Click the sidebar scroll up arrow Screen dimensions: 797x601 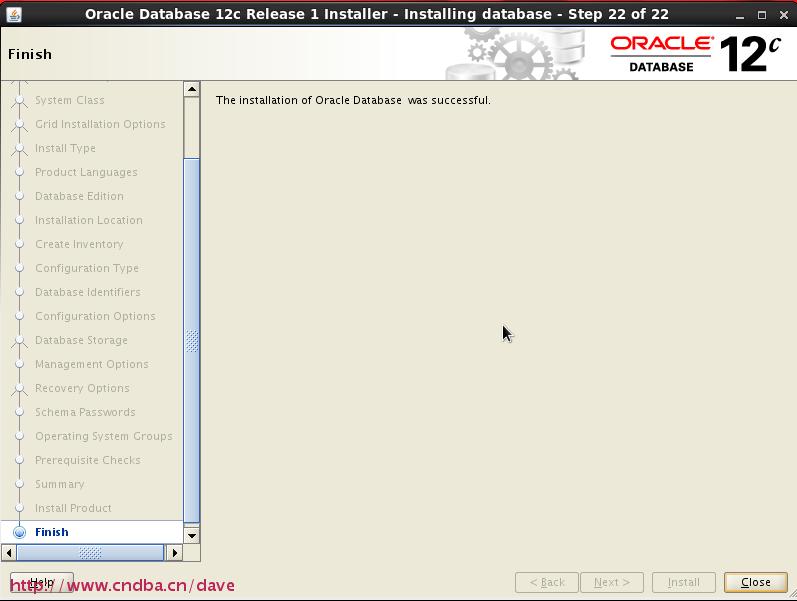click(x=192, y=89)
